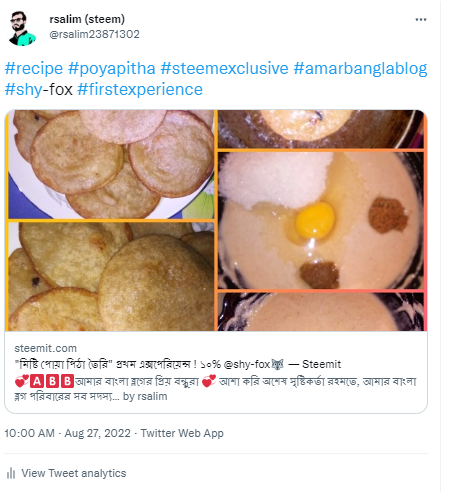Screen dimensions: 459x493
Task: Open rsalim (steem) display name
Action: 87,19
